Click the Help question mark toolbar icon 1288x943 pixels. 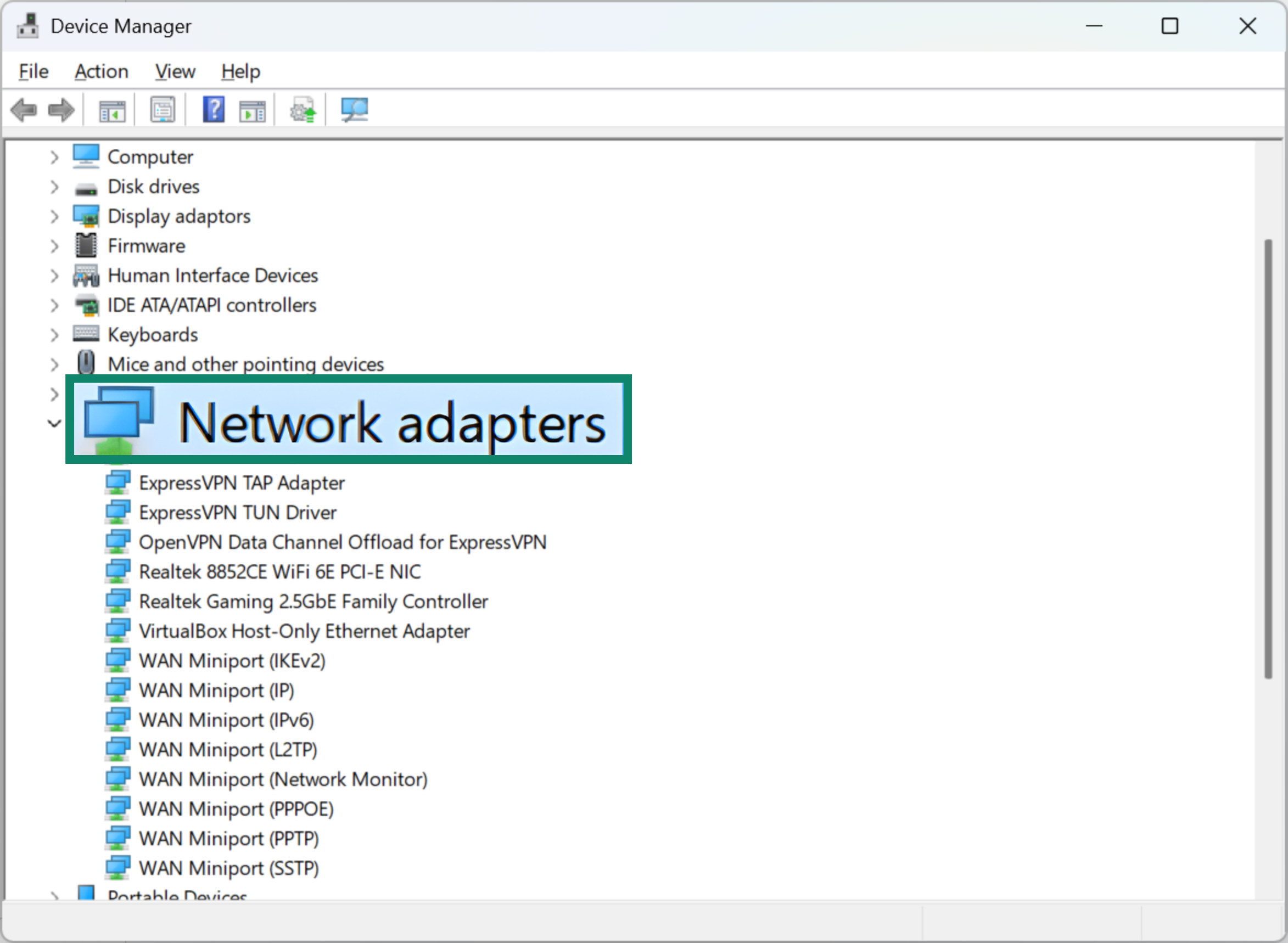point(213,109)
